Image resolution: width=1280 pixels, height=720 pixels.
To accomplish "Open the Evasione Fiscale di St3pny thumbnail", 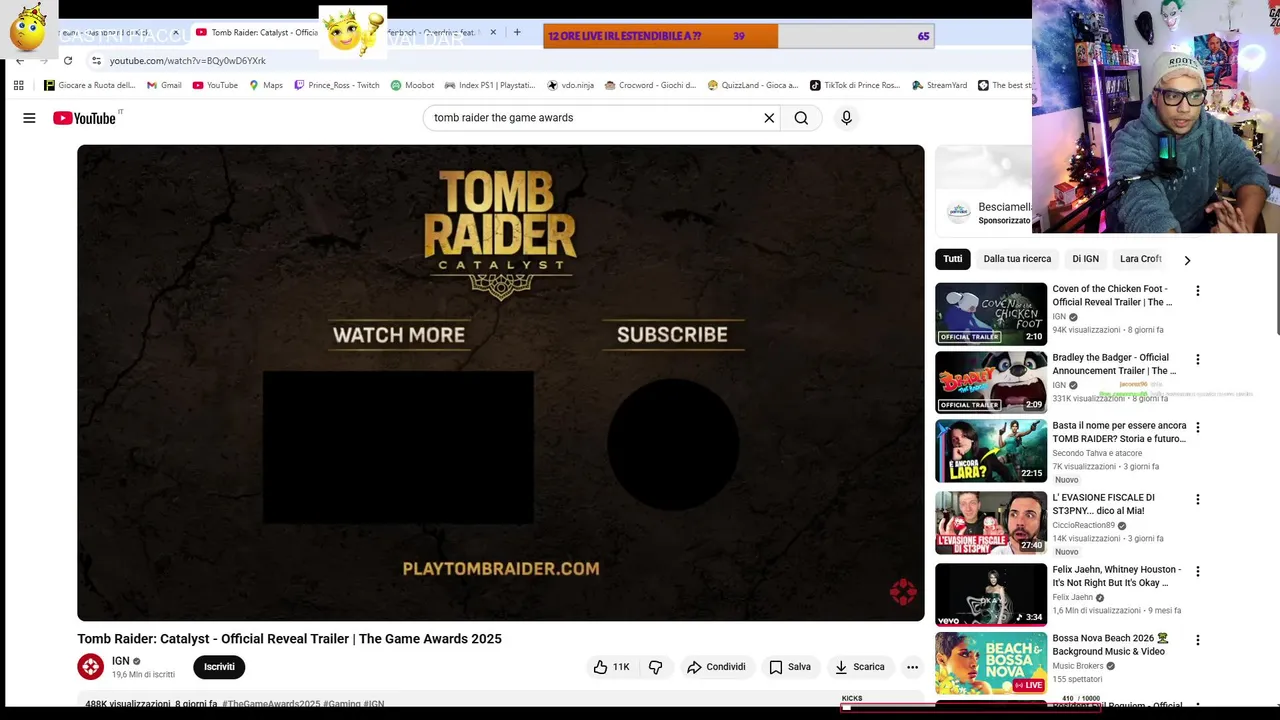I will 991,522.
